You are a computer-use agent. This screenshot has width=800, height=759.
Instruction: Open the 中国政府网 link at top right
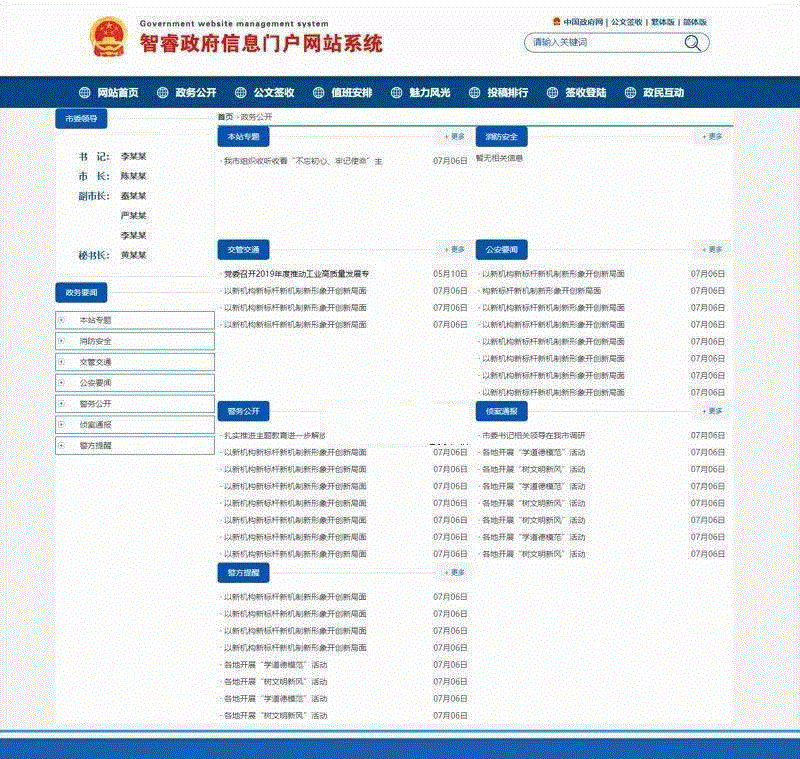(583, 22)
